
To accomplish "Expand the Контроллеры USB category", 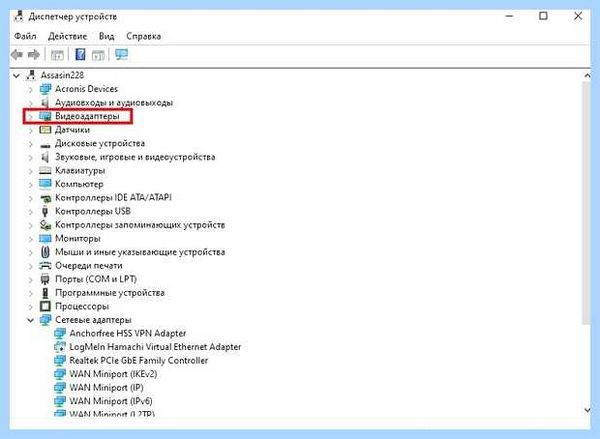I will click(31, 212).
